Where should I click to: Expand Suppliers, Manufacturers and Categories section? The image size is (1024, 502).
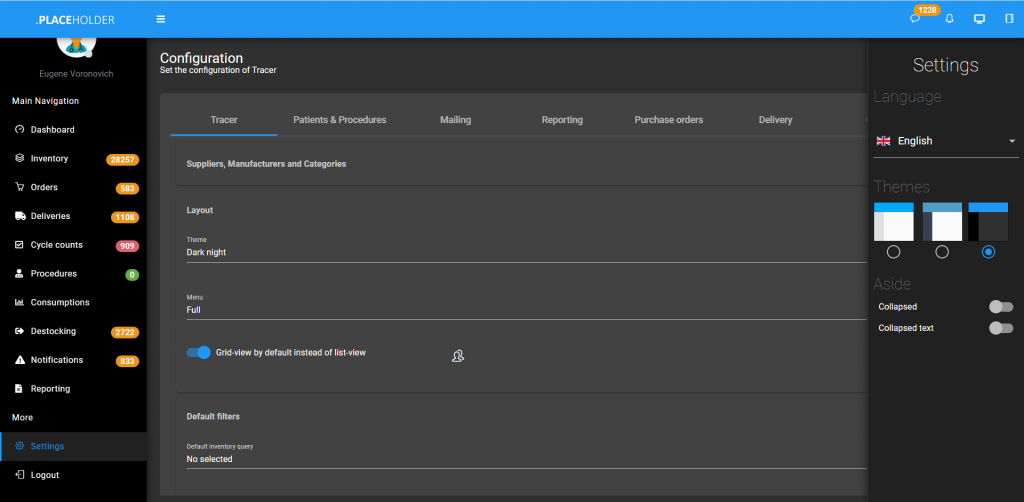pos(266,163)
